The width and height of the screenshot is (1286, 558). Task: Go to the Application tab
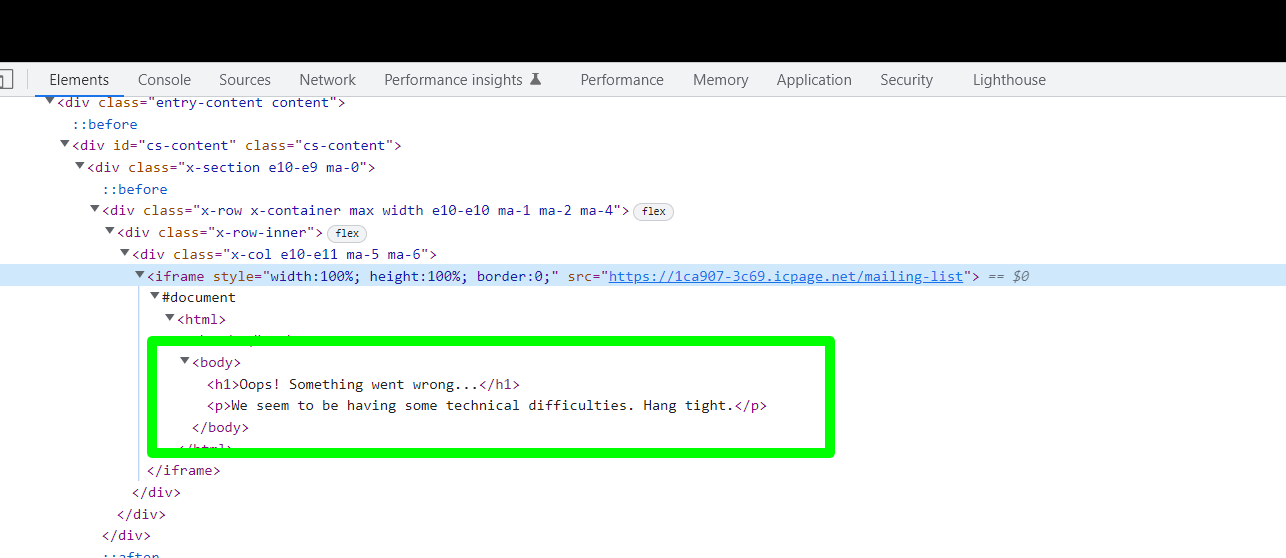[814, 80]
